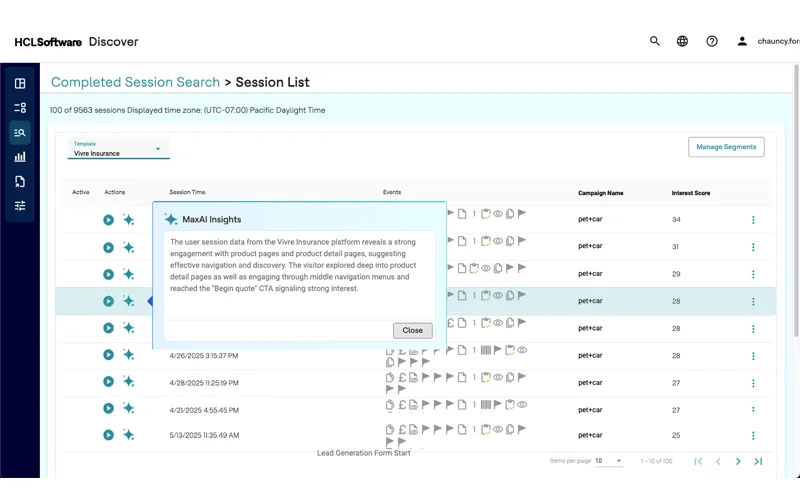The width and height of the screenshot is (800, 499).
Task: Jump to the last page of sessions
Action: coord(758,461)
